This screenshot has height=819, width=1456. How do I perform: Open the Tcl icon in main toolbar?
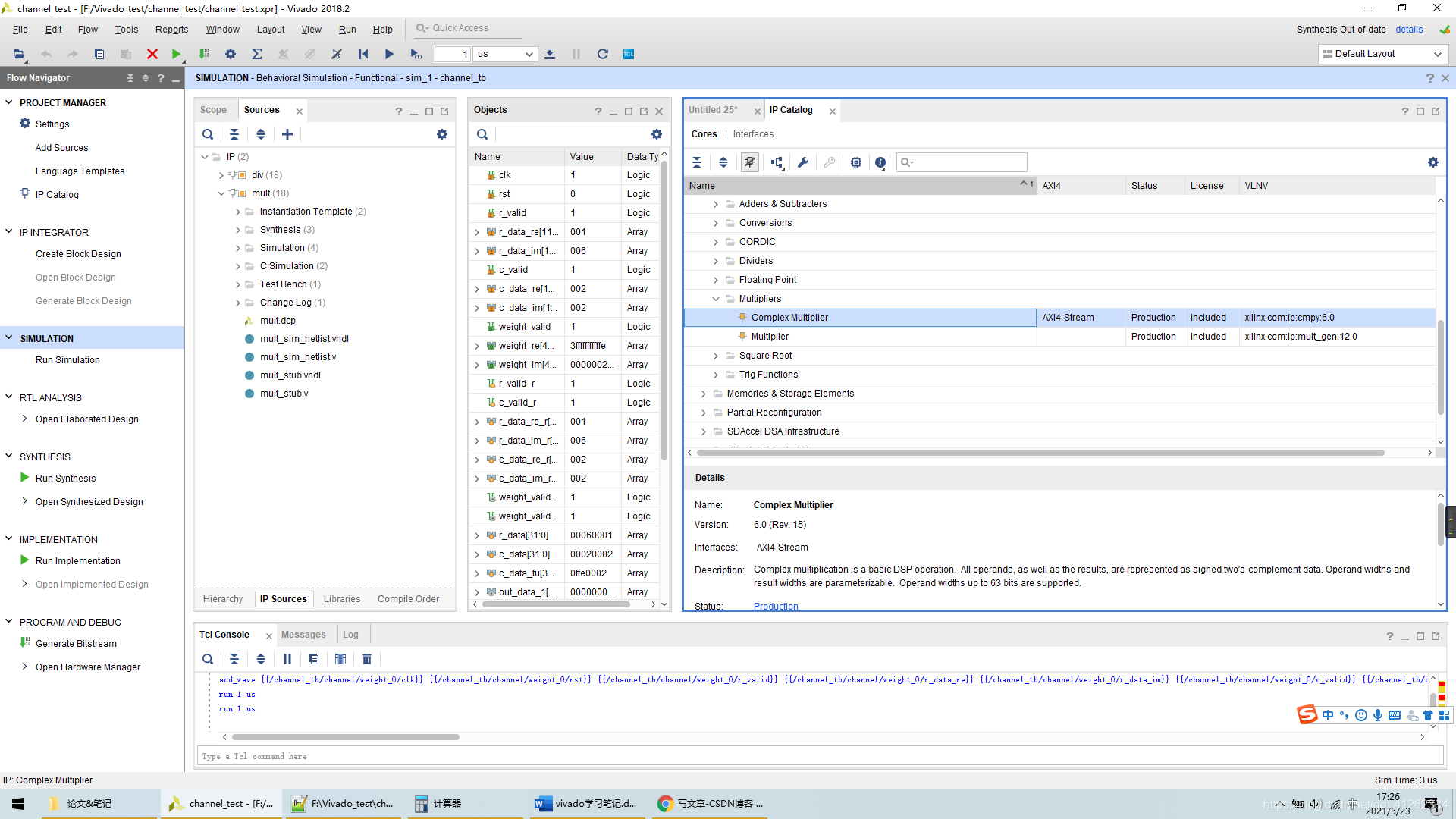point(628,54)
